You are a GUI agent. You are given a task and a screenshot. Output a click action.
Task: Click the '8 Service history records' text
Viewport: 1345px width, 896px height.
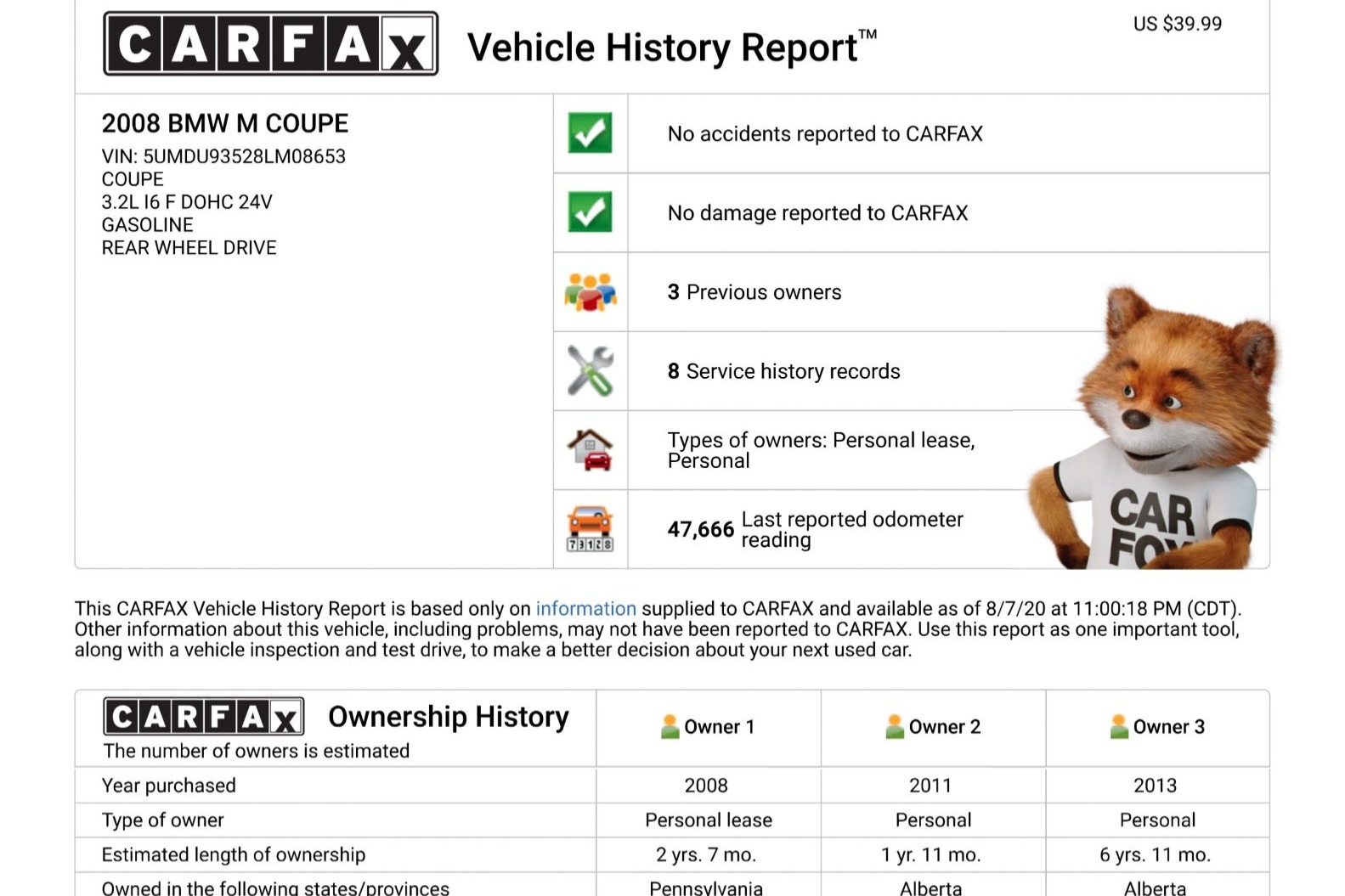click(x=783, y=371)
